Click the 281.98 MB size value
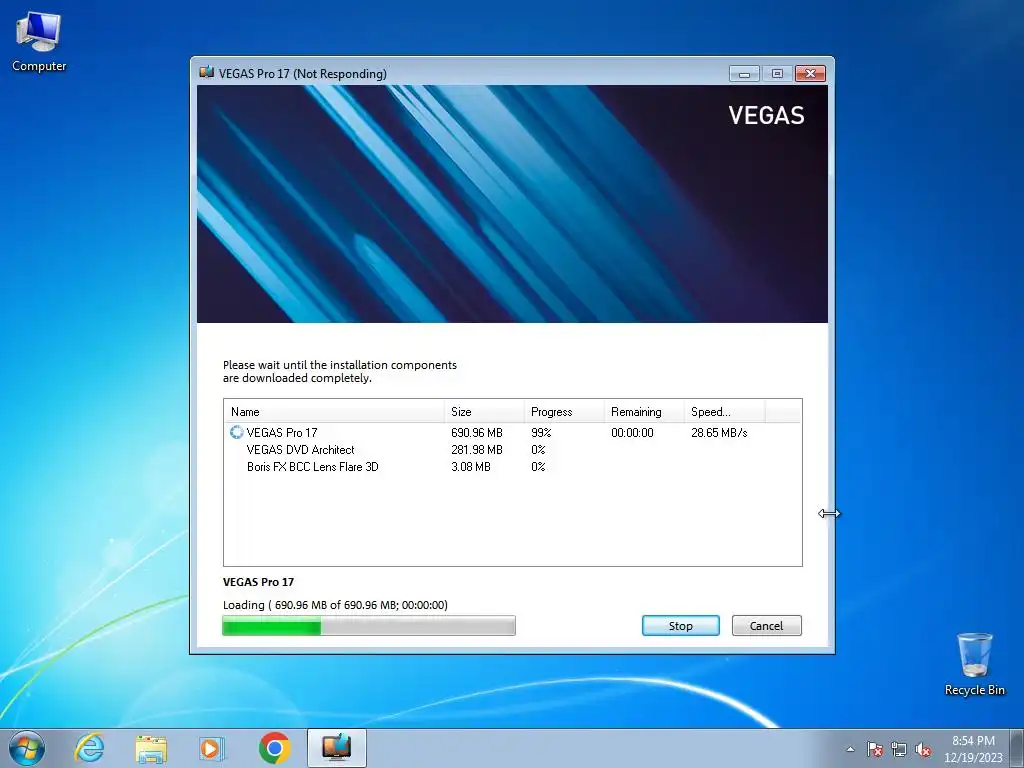This screenshot has width=1024, height=768. pyautogui.click(x=477, y=449)
